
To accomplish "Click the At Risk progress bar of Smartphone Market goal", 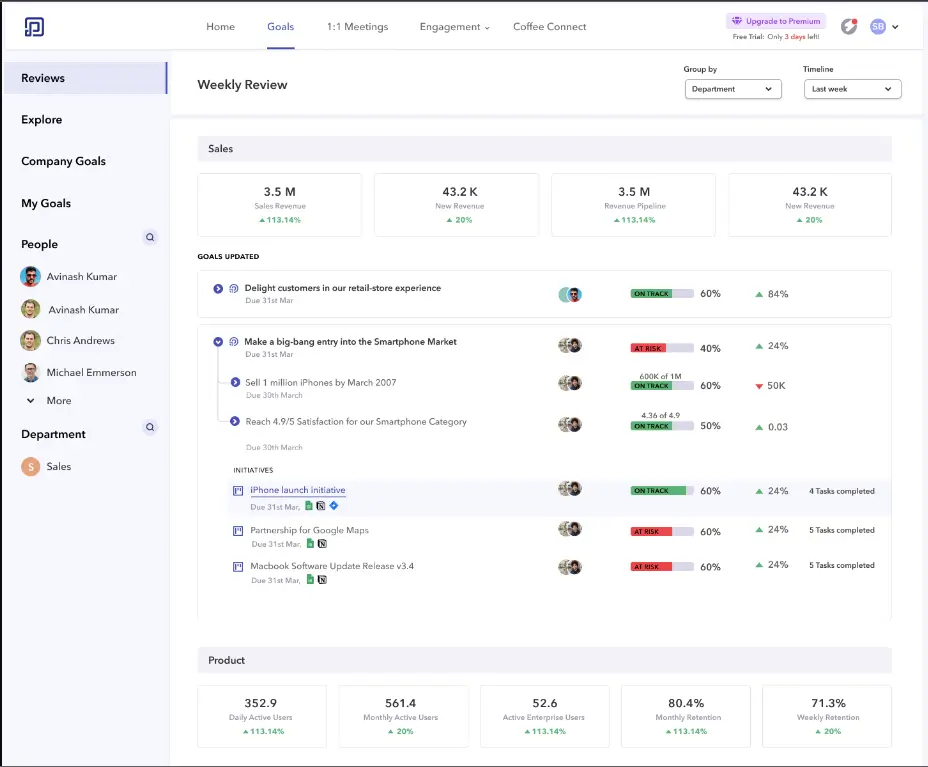I will [x=661, y=348].
